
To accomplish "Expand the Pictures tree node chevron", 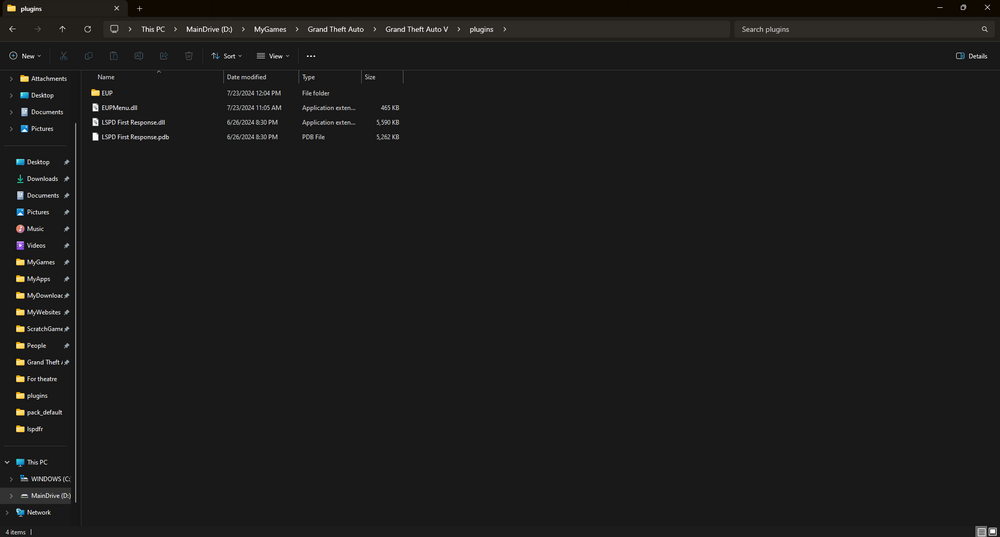I will (x=11, y=129).
